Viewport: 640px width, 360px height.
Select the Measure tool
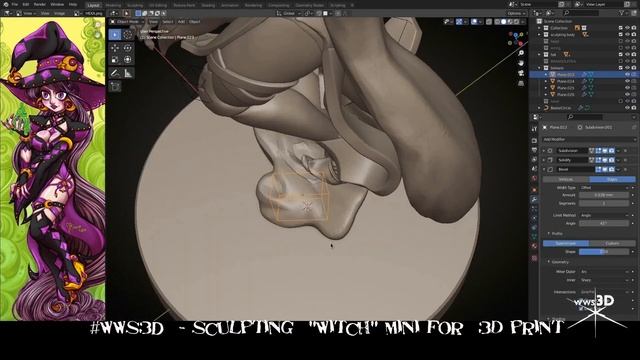point(128,73)
